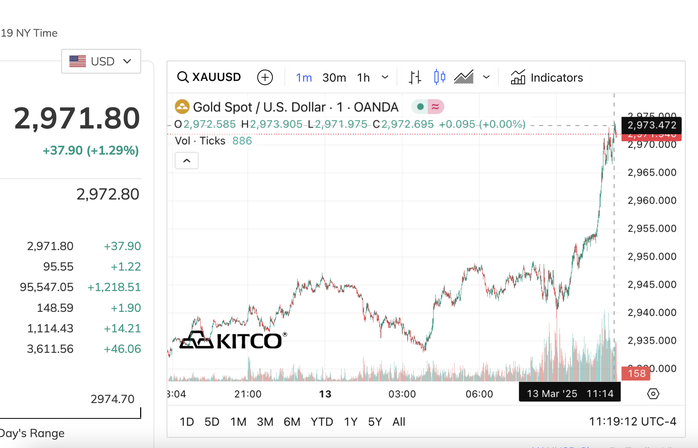Screen dimensions: 698x448
Task: Click the +37.90 (+1.29%) change value
Action: pos(91,151)
